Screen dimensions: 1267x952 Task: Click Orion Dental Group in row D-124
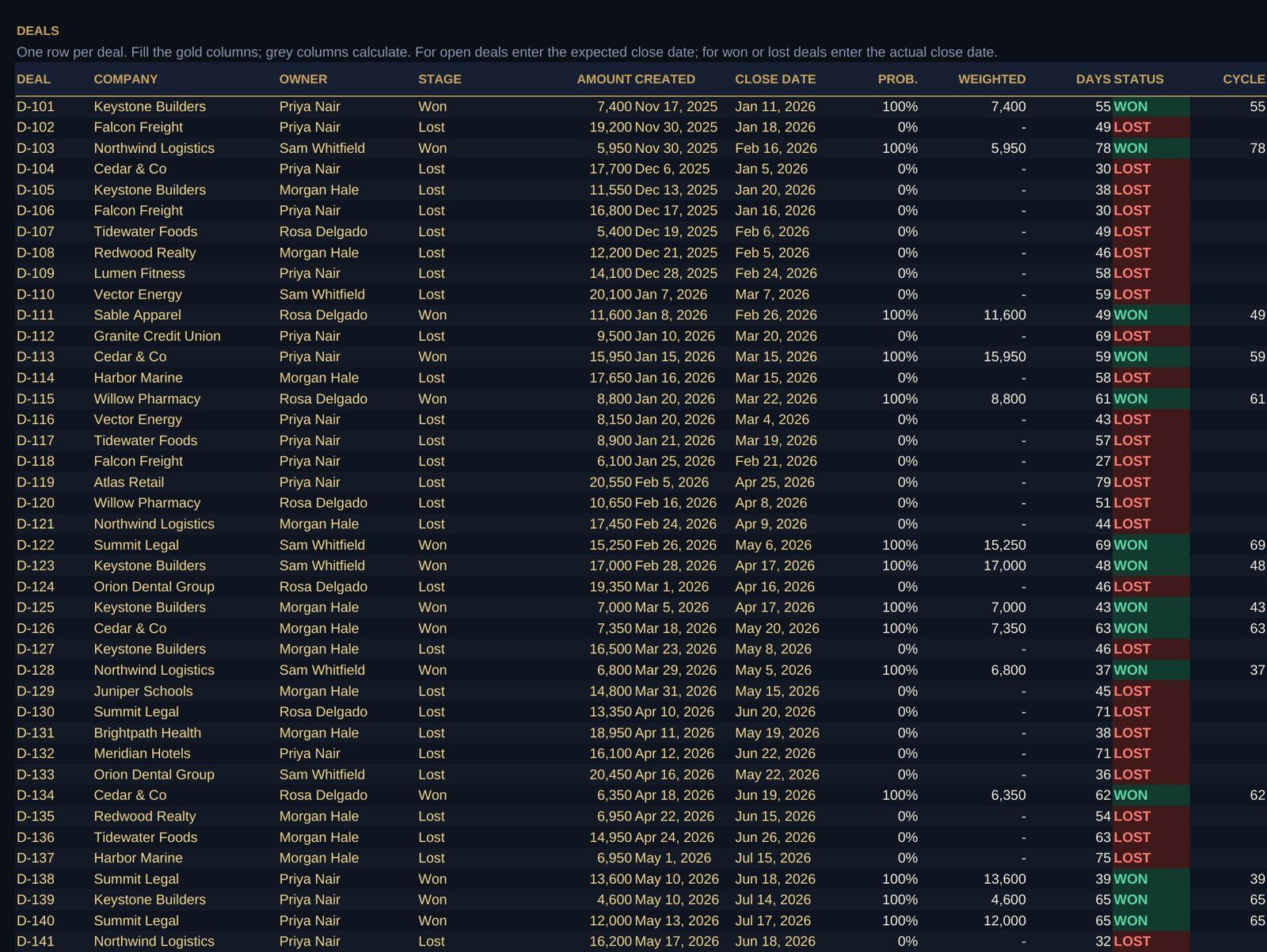pyautogui.click(x=154, y=587)
